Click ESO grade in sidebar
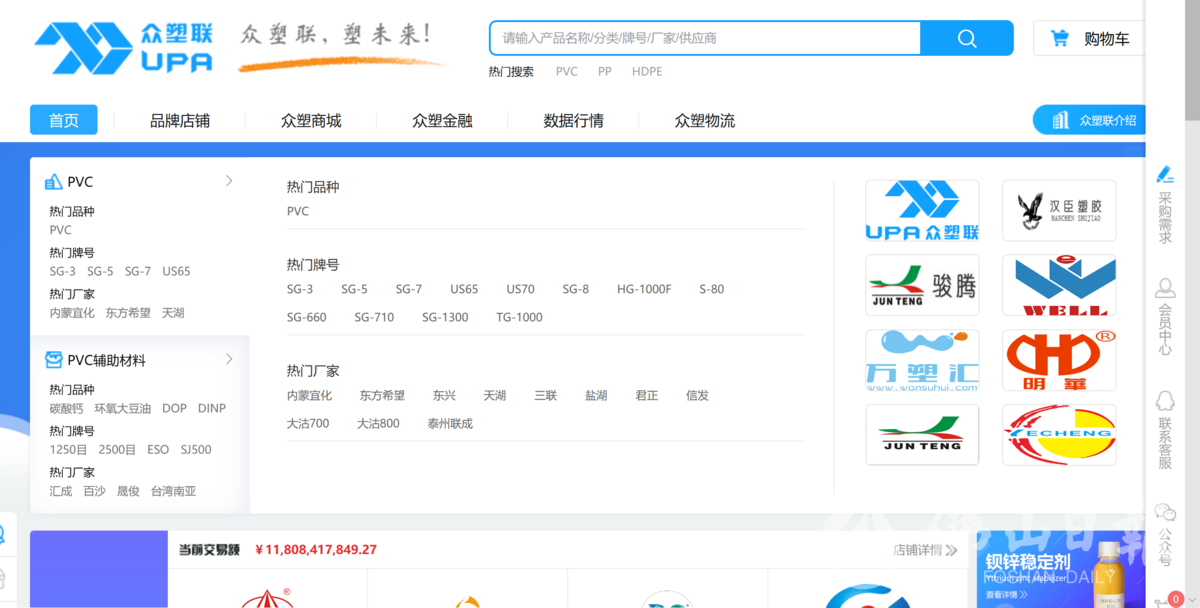Viewport: 1200px width, 608px height. click(x=158, y=450)
